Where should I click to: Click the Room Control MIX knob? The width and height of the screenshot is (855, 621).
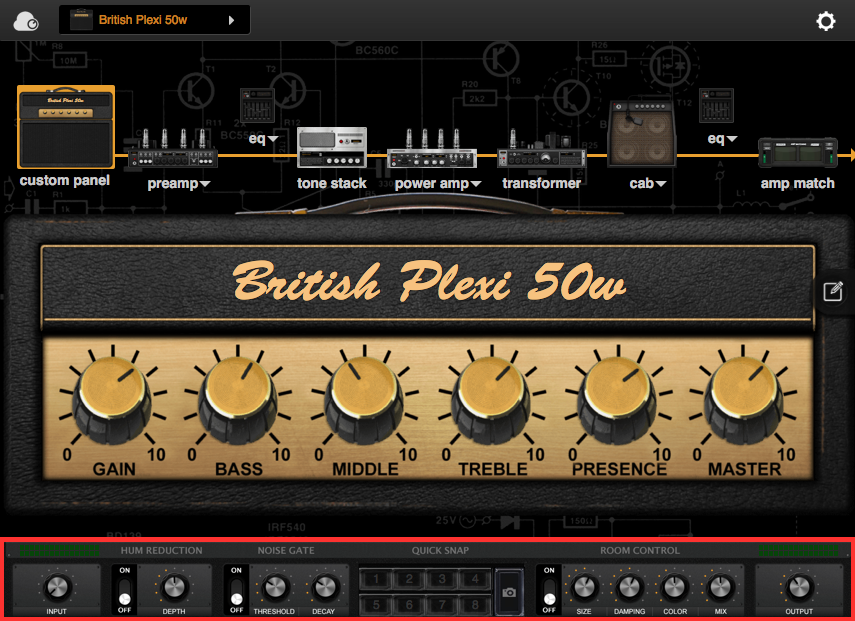(720, 587)
